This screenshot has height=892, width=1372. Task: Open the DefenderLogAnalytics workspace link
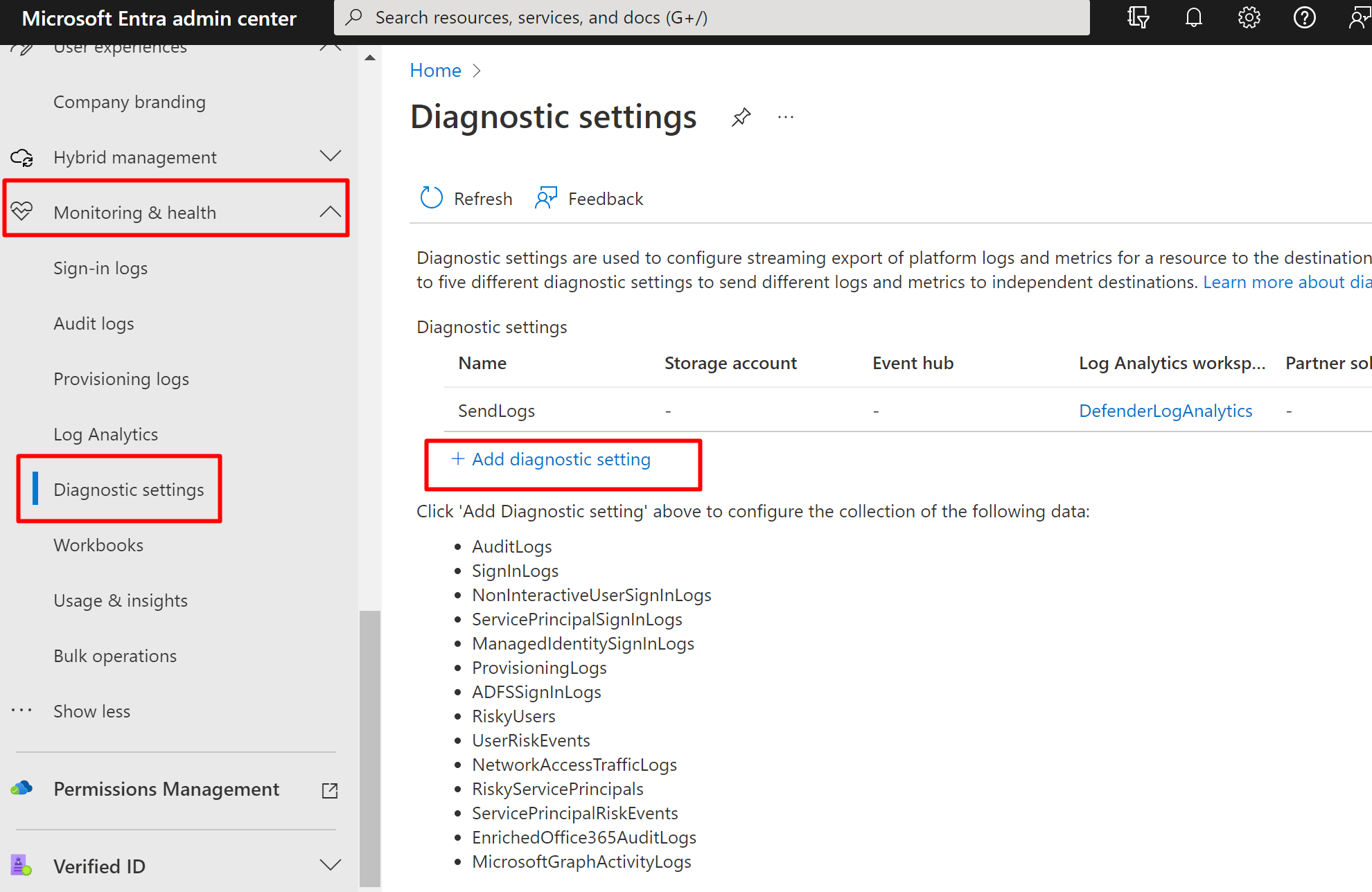pos(1166,411)
